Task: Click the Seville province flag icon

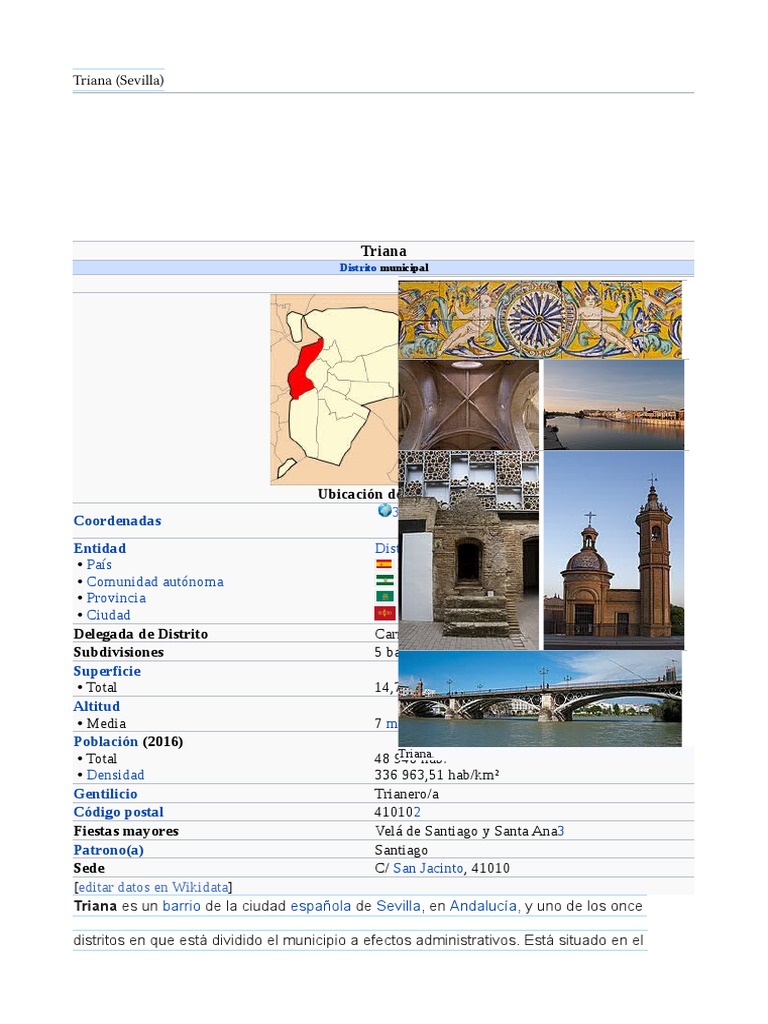Action: point(385,596)
